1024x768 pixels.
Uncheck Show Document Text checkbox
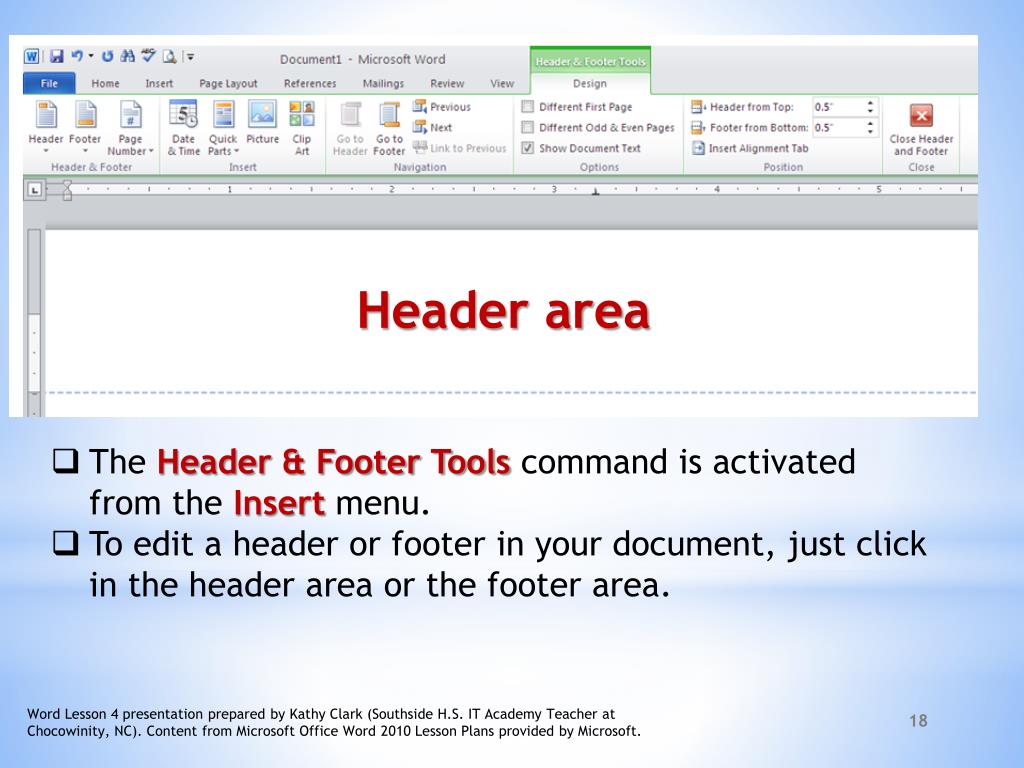[528, 148]
